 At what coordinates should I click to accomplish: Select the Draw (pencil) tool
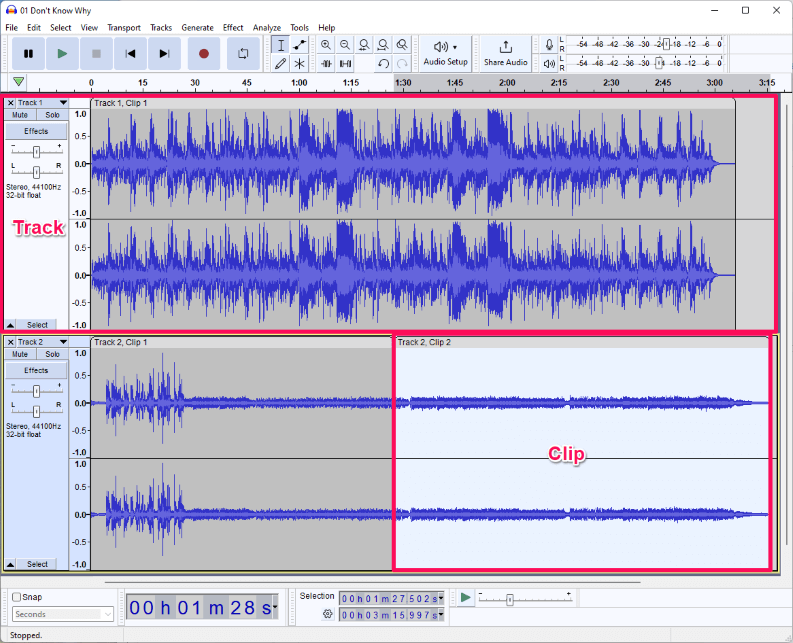[281, 64]
